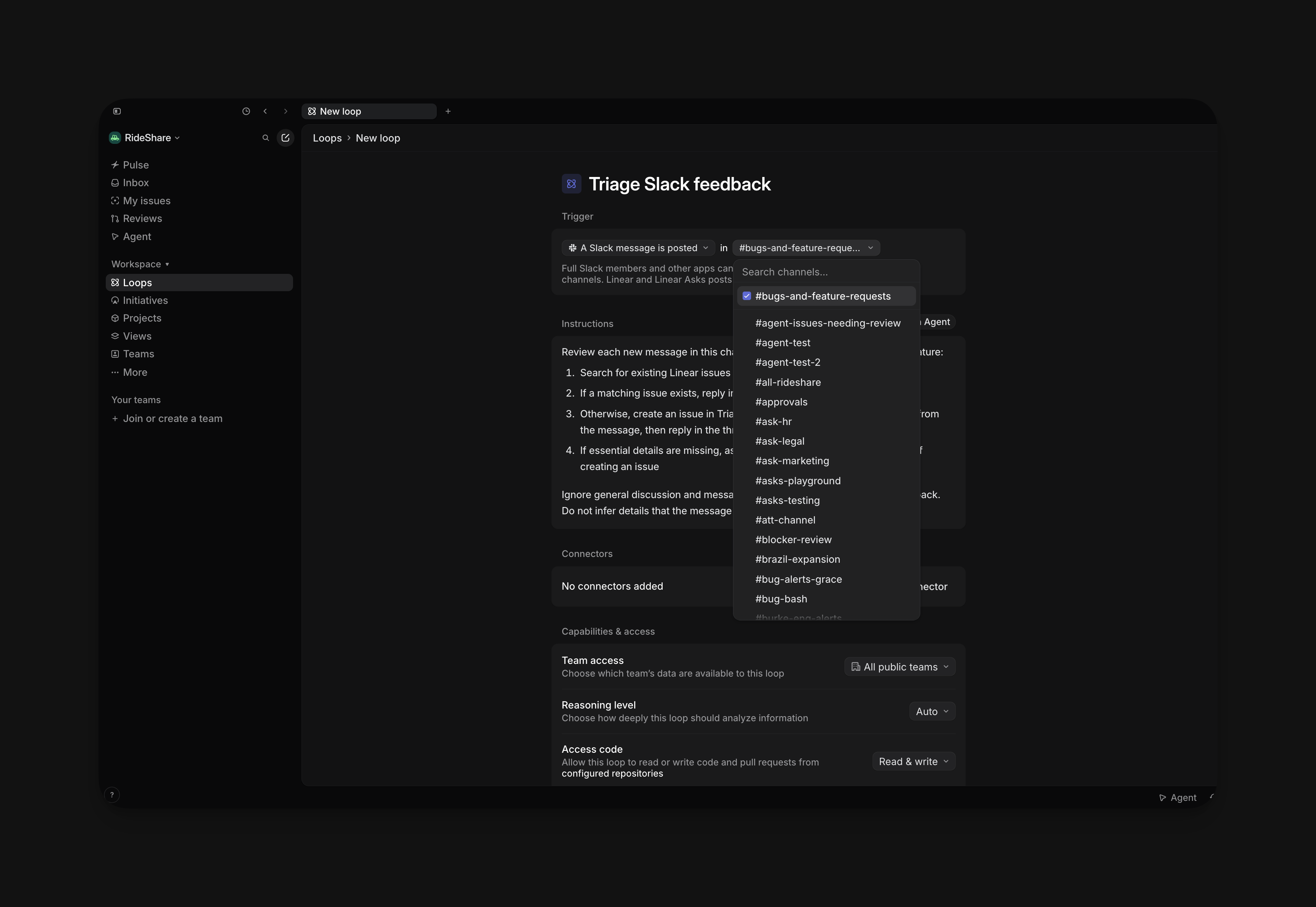Open Projects in the sidebar
Screen dimensions: 1316x907
(200, 318)
